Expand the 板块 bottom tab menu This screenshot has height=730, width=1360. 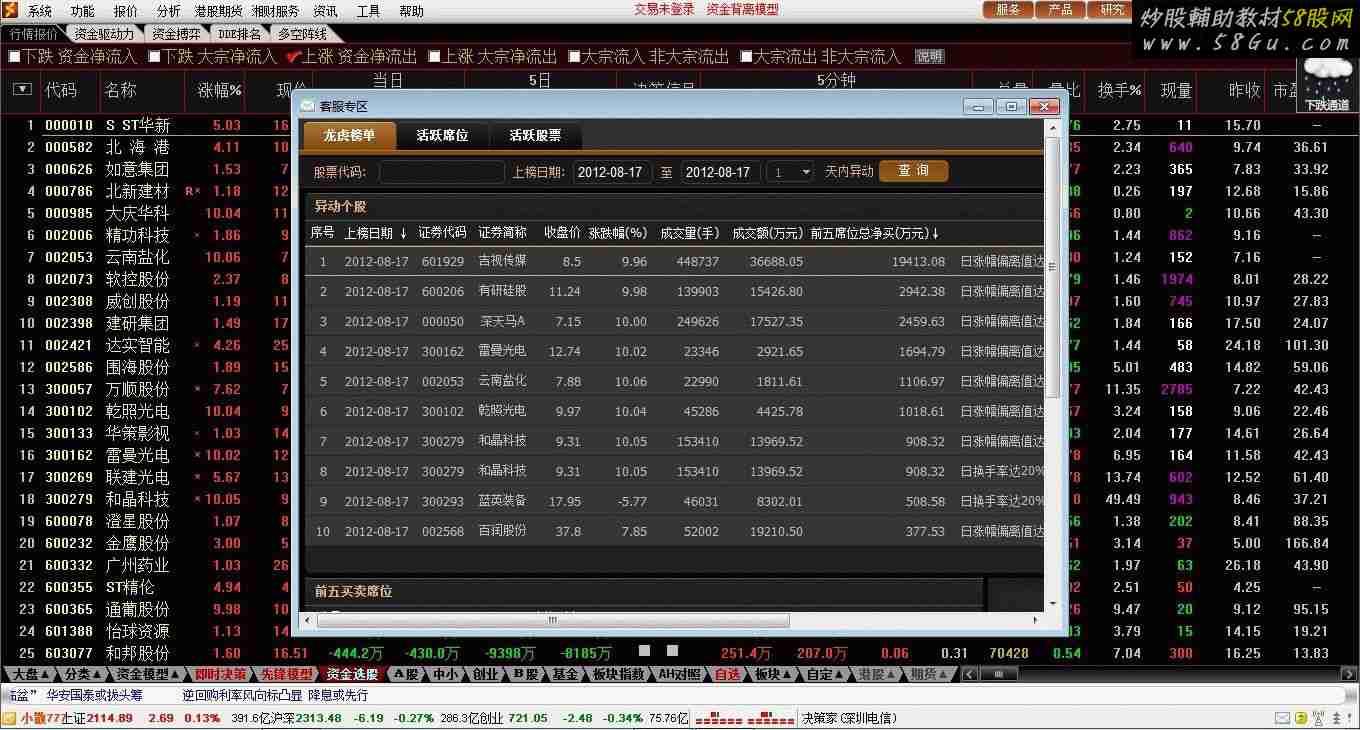coord(774,675)
